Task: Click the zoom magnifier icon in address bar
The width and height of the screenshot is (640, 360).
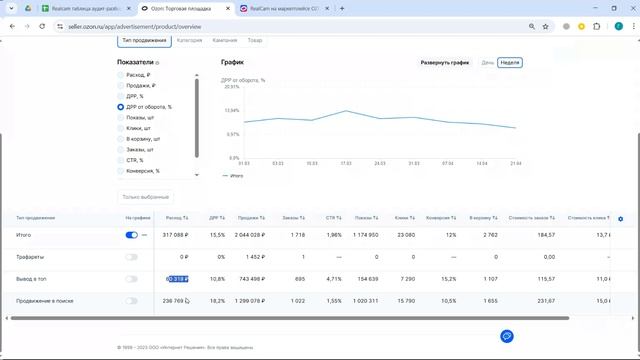Action: point(531,27)
